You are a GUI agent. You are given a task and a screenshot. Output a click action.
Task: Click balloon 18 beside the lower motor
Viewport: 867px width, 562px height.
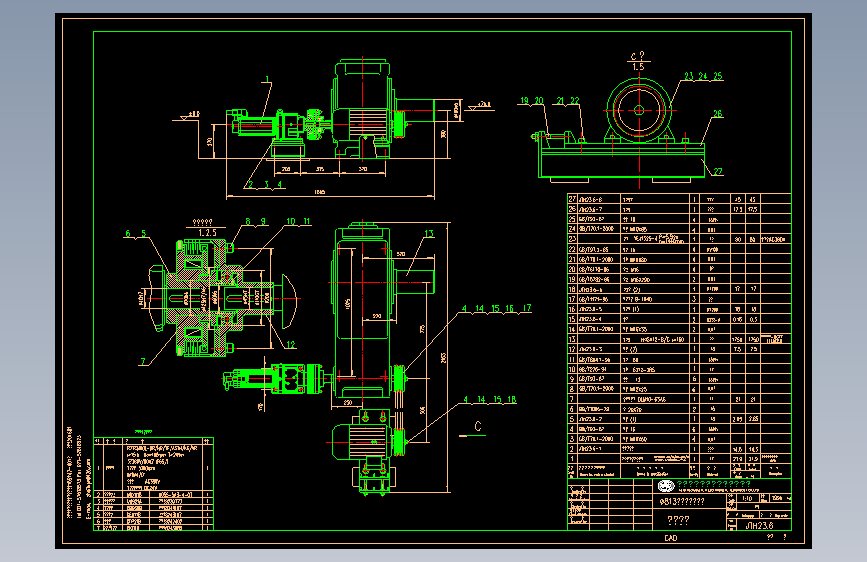coord(511,399)
